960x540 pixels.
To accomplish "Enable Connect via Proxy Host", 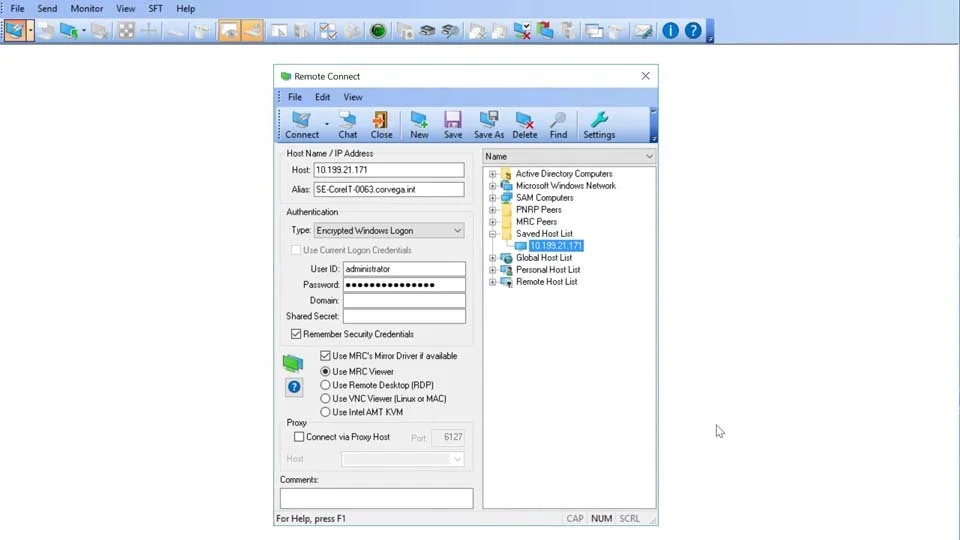I will [299, 437].
